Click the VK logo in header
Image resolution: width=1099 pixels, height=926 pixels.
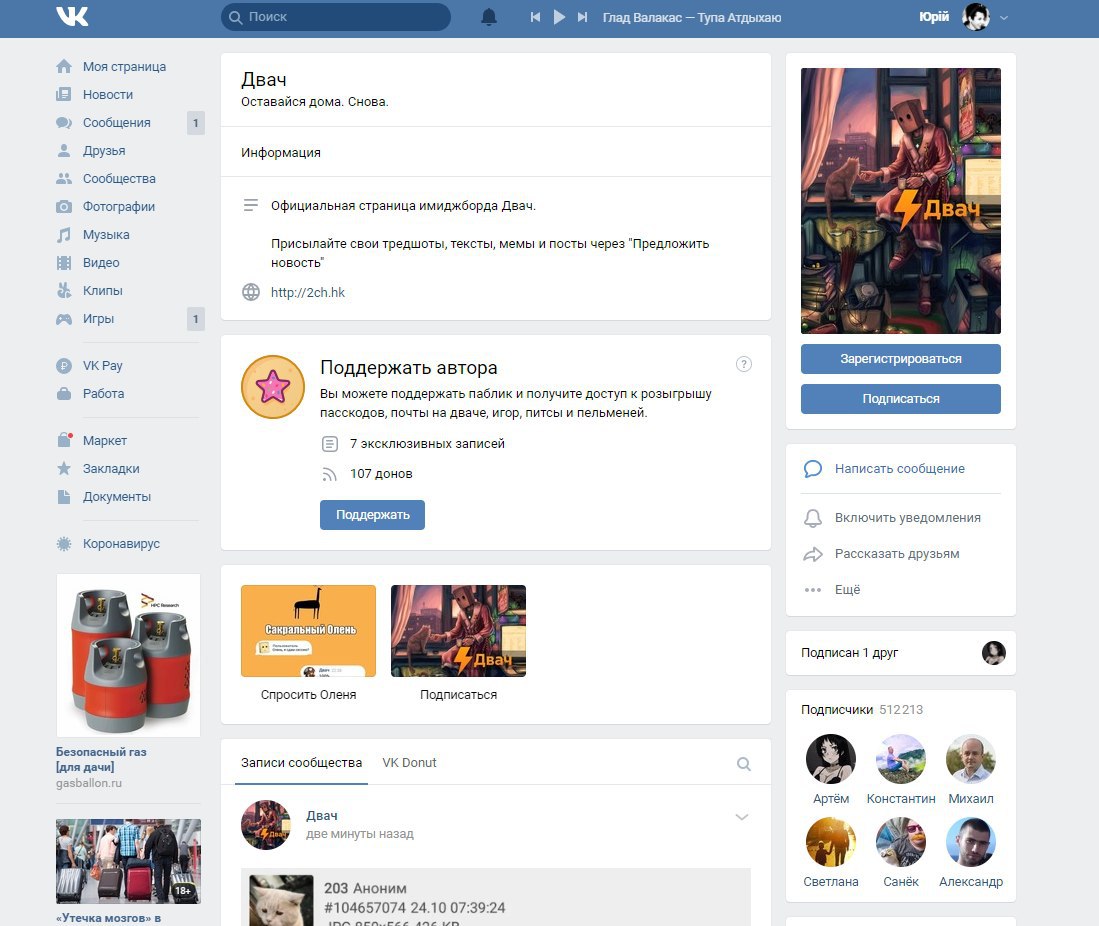click(x=72, y=16)
